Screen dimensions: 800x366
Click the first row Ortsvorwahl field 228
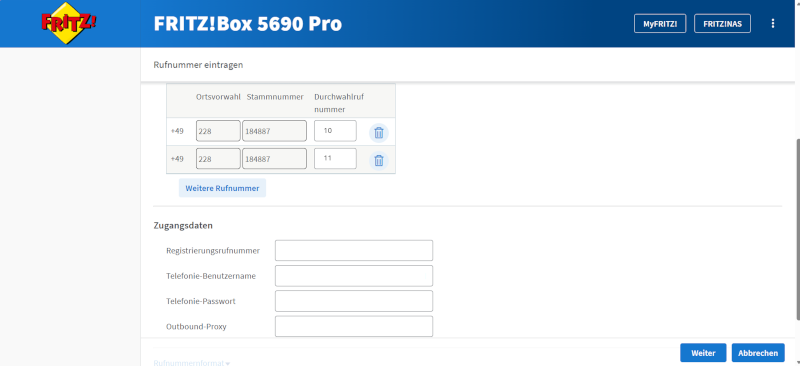pyautogui.click(x=218, y=131)
